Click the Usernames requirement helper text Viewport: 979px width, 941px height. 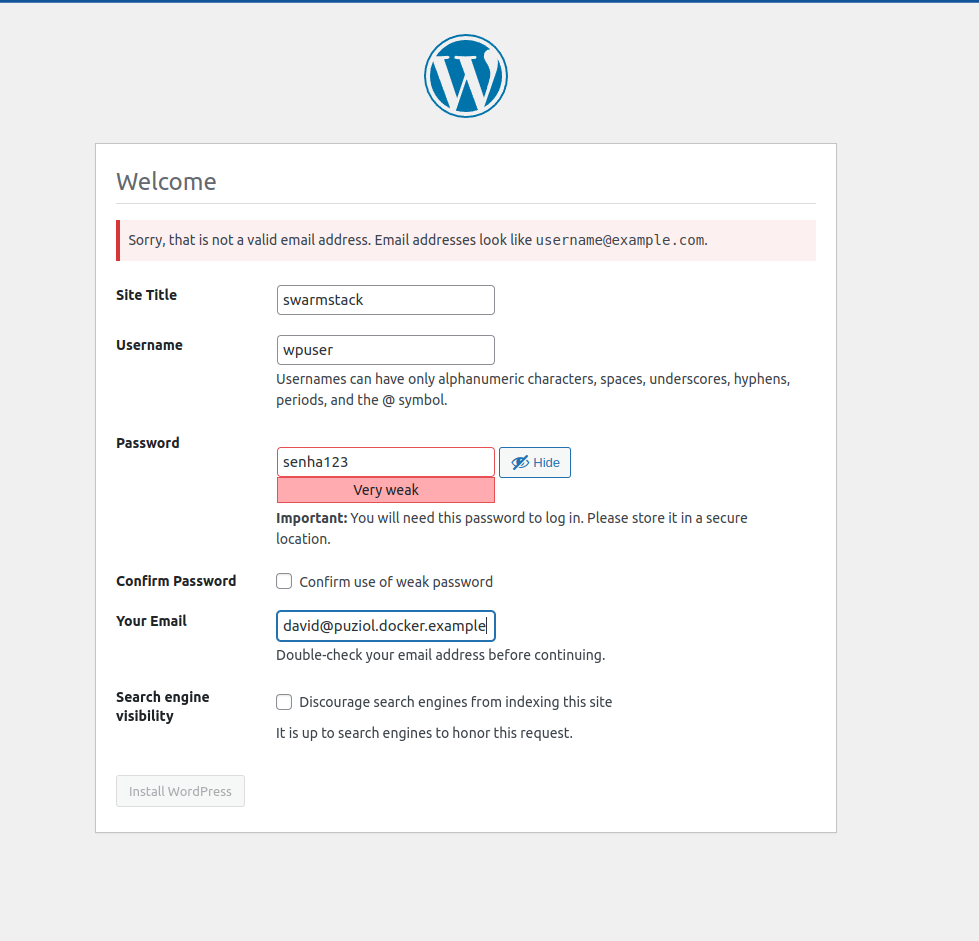coord(532,388)
